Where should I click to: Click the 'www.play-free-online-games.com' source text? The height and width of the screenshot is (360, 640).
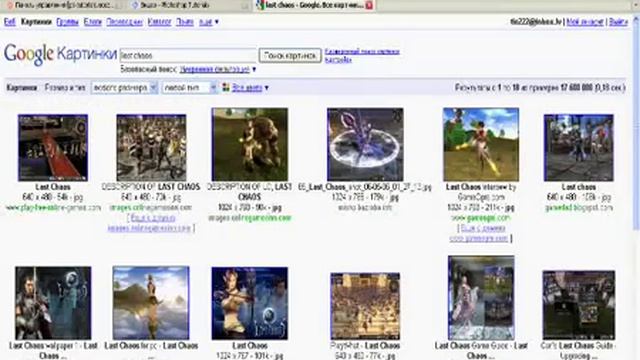53,208
